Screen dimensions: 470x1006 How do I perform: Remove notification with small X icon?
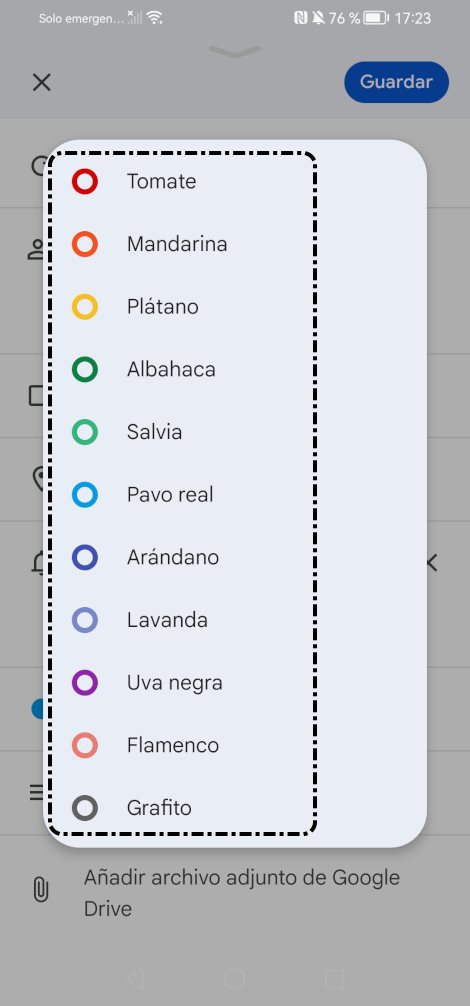pos(431,563)
